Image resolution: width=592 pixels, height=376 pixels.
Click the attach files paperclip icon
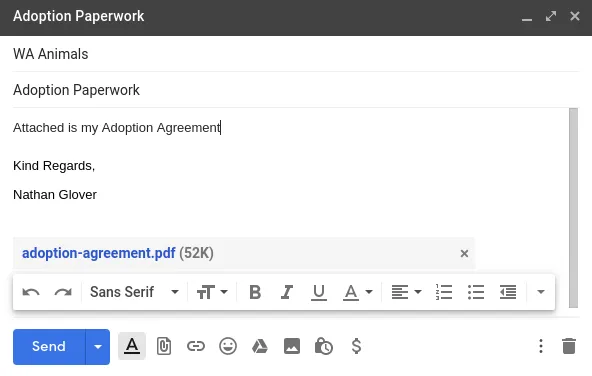[164, 346]
